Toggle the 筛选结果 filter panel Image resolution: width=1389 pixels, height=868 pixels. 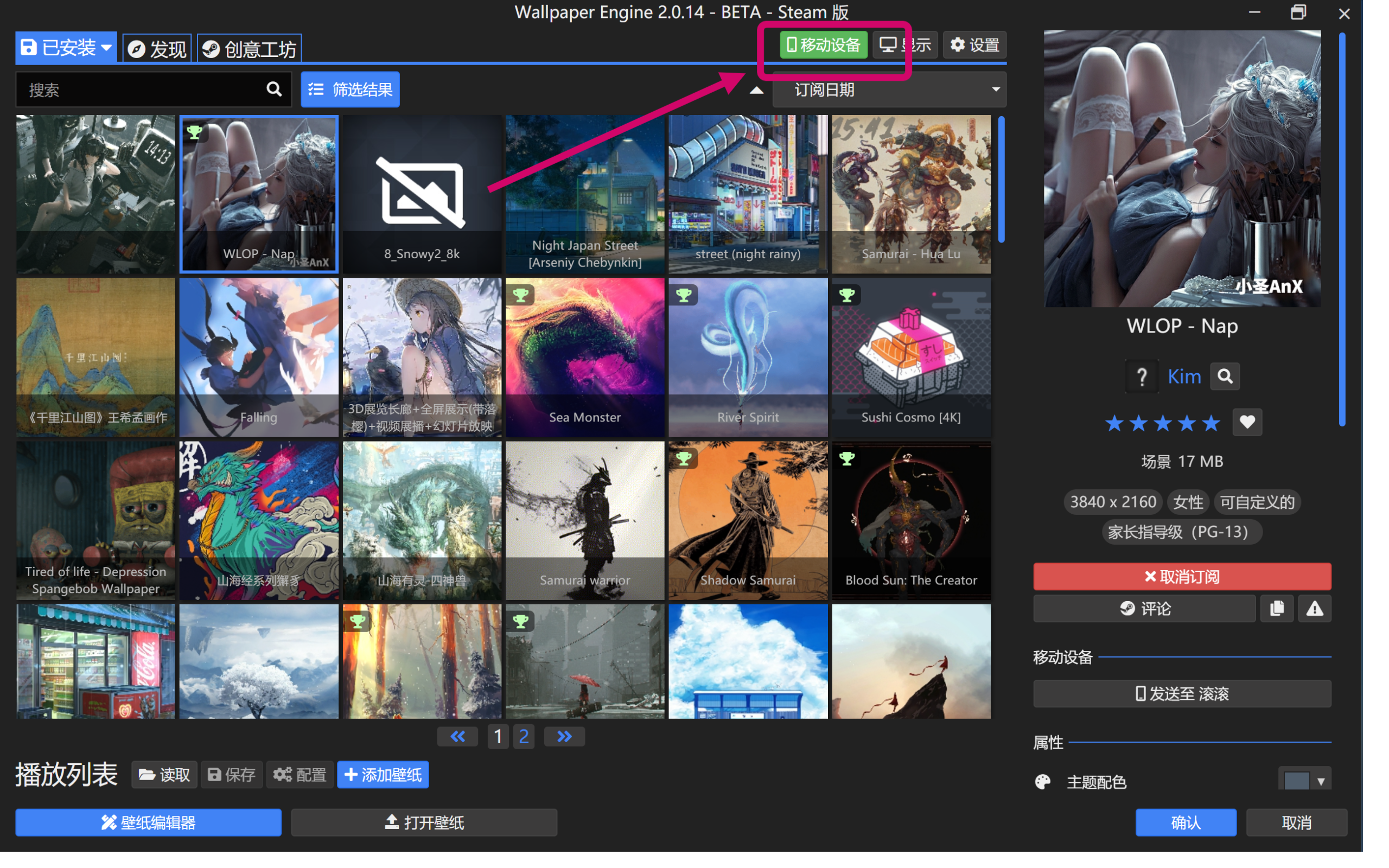point(350,90)
